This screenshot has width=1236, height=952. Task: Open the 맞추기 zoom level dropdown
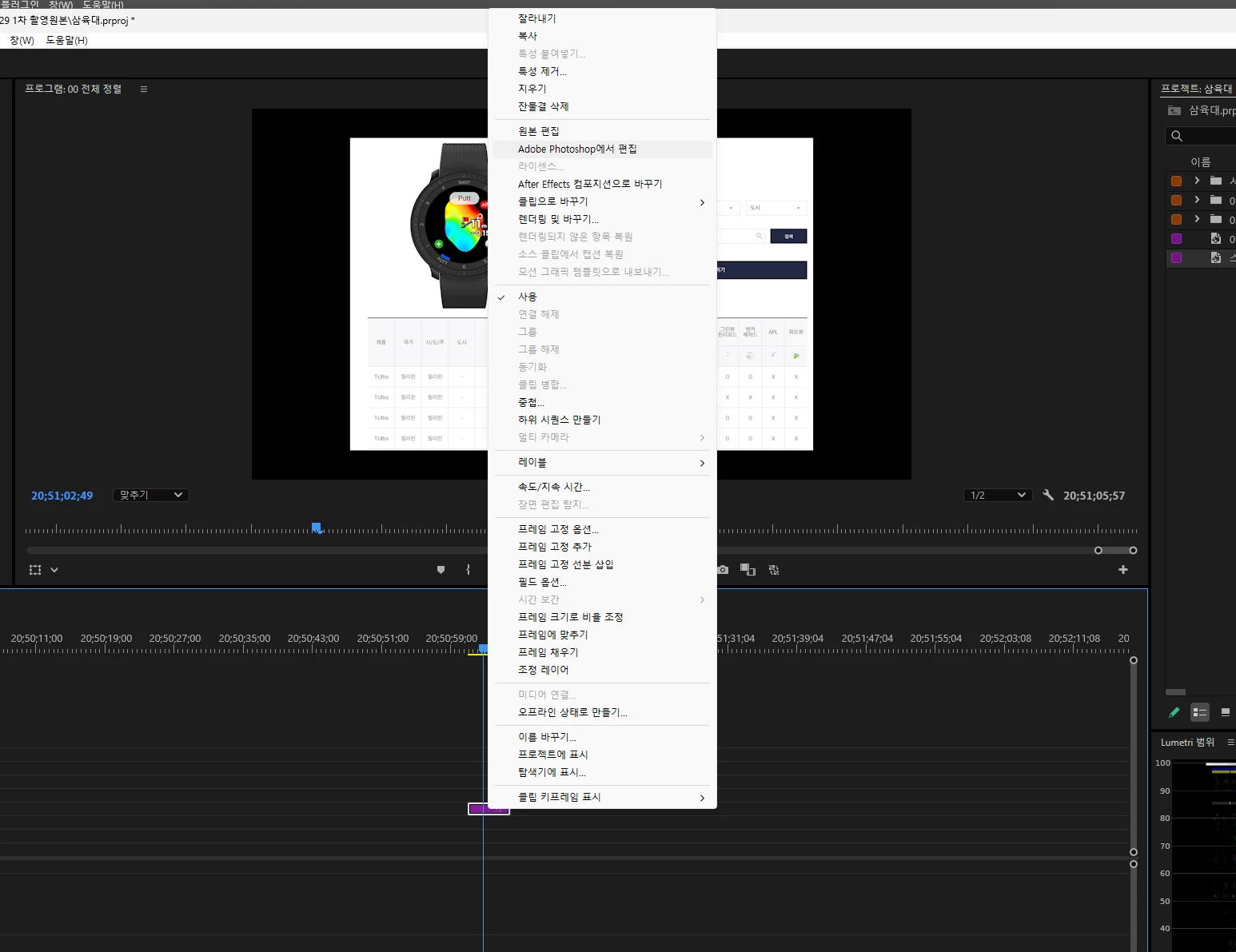(x=150, y=495)
